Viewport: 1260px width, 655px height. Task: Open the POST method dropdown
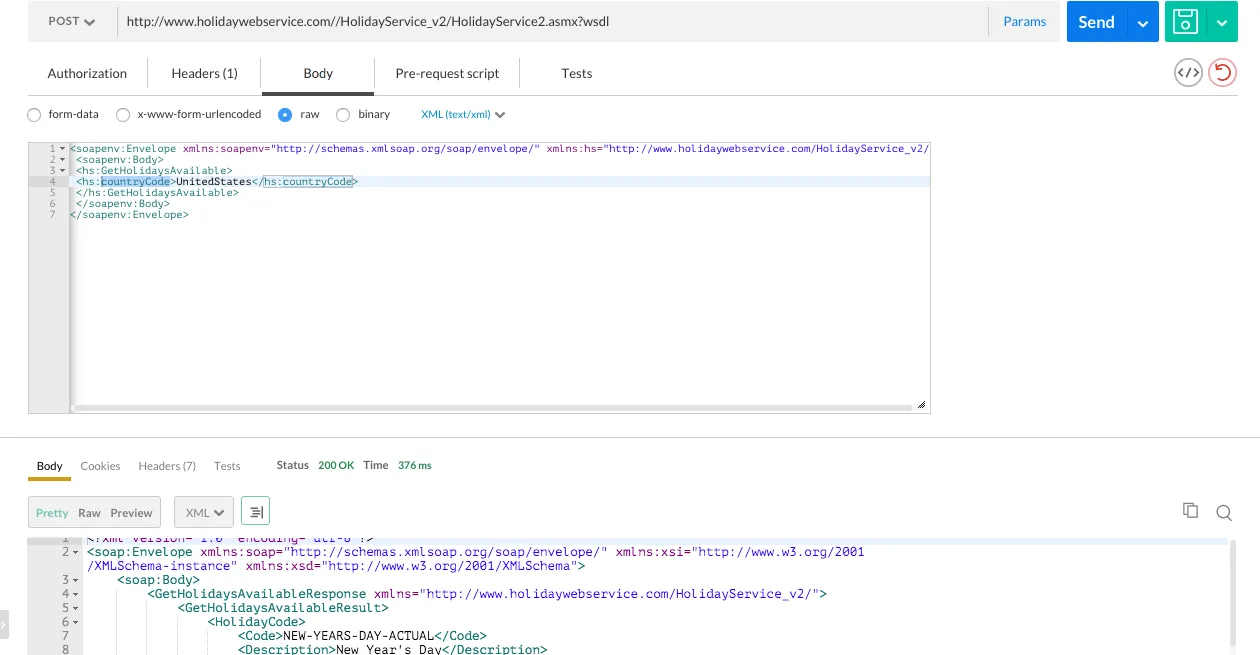[71, 22]
